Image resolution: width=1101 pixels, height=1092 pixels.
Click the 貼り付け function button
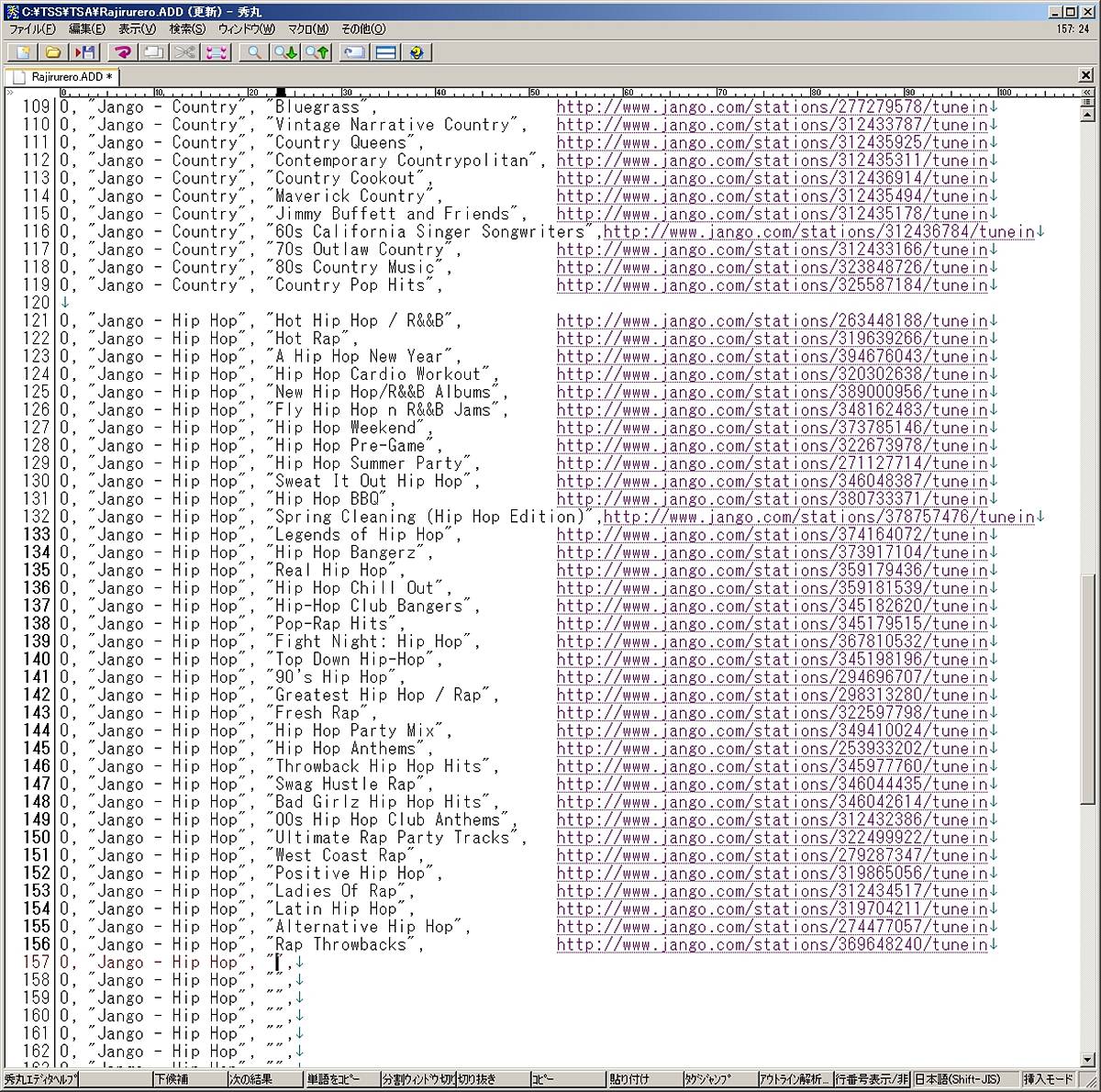(x=645, y=1079)
